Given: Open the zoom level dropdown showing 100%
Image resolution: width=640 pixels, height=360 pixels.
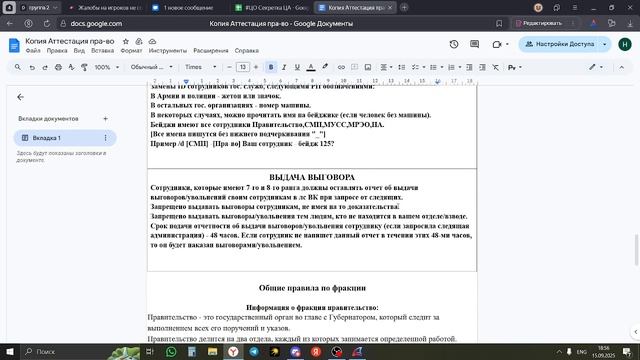Looking at the screenshot, I should click(x=107, y=67).
